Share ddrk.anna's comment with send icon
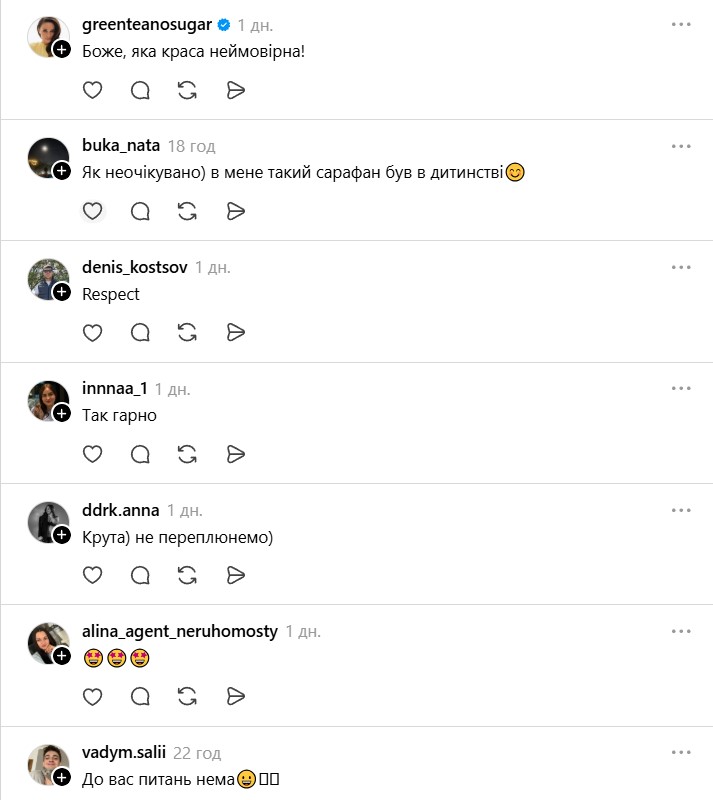713x800 pixels. pyautogui.click(x=236, y=575)
